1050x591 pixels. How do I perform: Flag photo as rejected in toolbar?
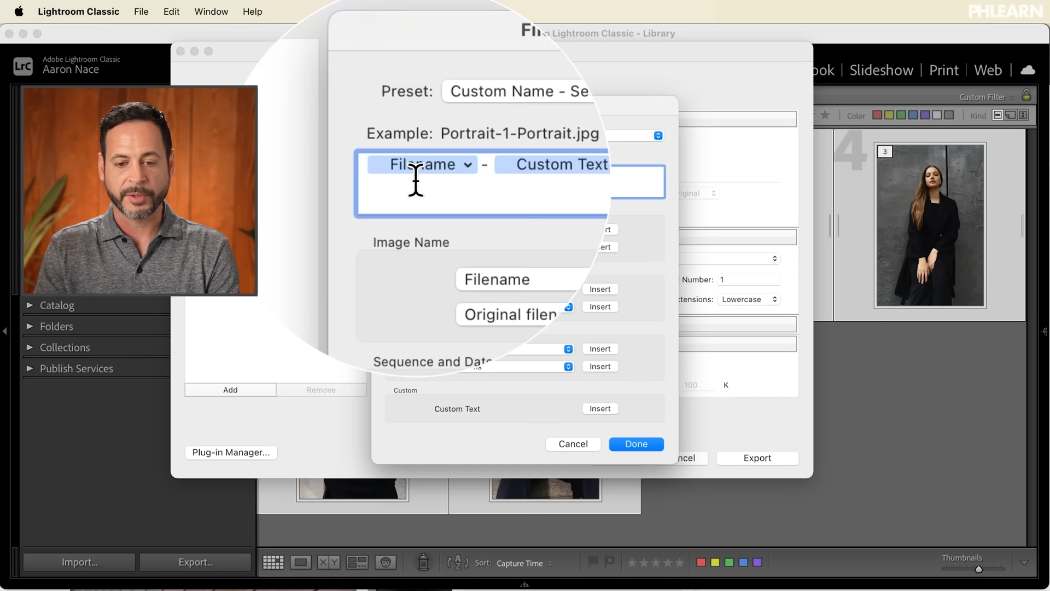tap(609, 562)
